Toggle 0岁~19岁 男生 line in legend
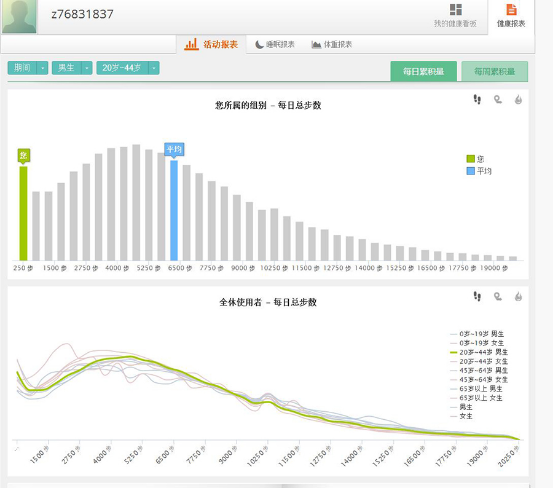This screenshot has height=489, width=554. tap(477, 334)
